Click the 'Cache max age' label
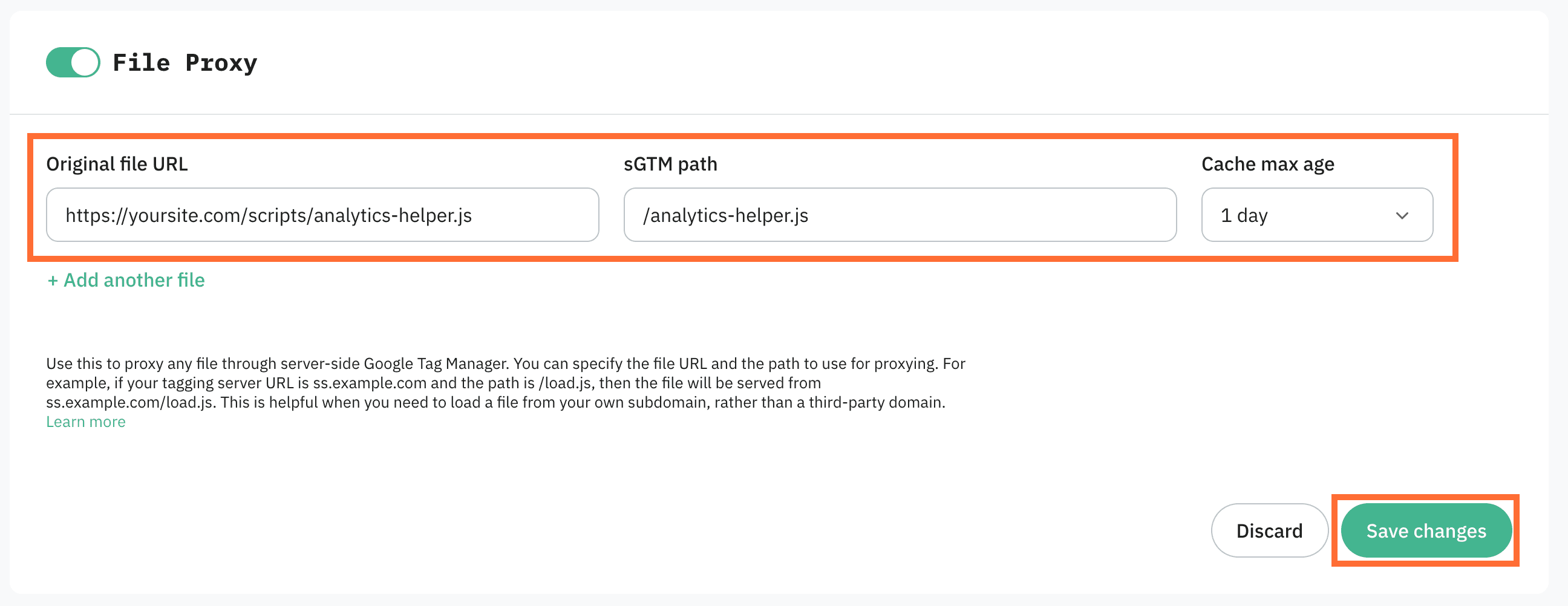This screenshot has width=1568, height=606. pos(1267,165)
